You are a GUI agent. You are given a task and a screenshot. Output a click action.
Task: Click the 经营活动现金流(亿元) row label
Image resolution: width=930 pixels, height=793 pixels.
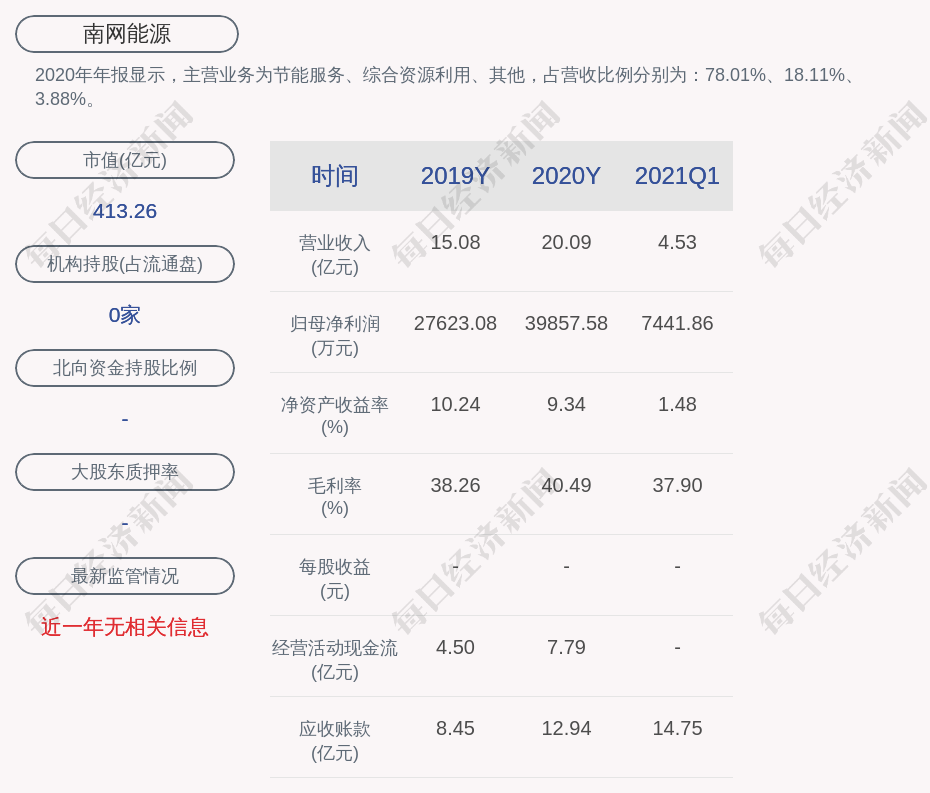335,660
